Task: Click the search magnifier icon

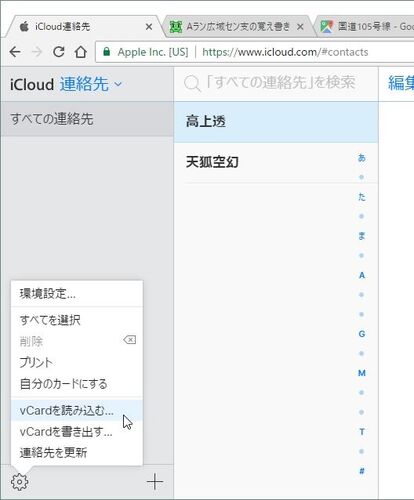Action: (192, 83)
